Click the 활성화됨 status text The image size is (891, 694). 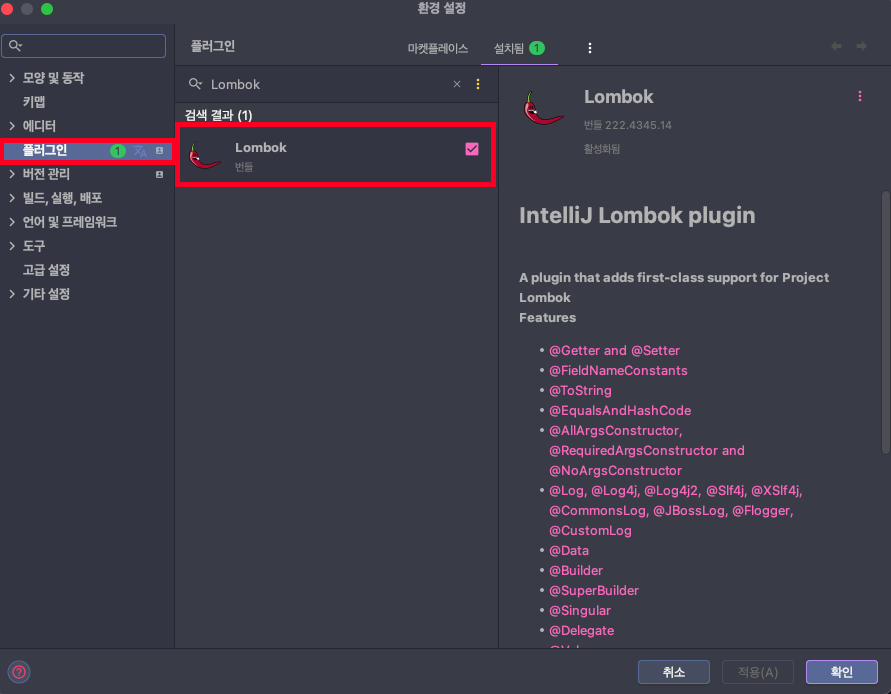(x=601, y=149)
